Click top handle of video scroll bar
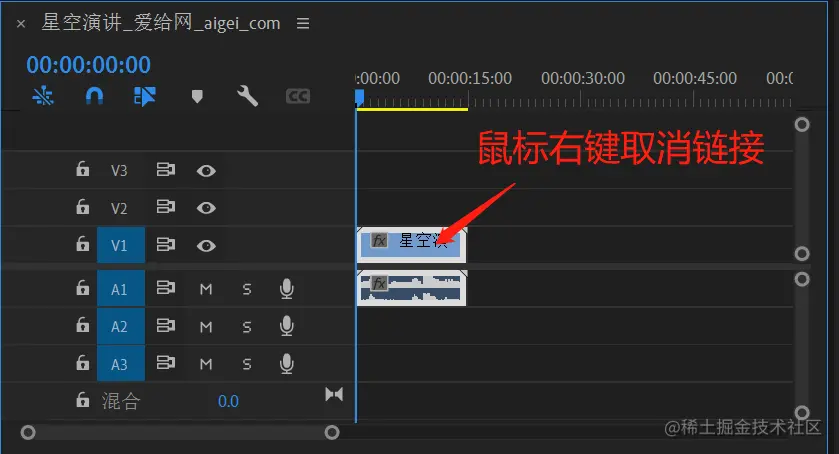This screenshot has width=839, height=454. [x=802, y=125]
